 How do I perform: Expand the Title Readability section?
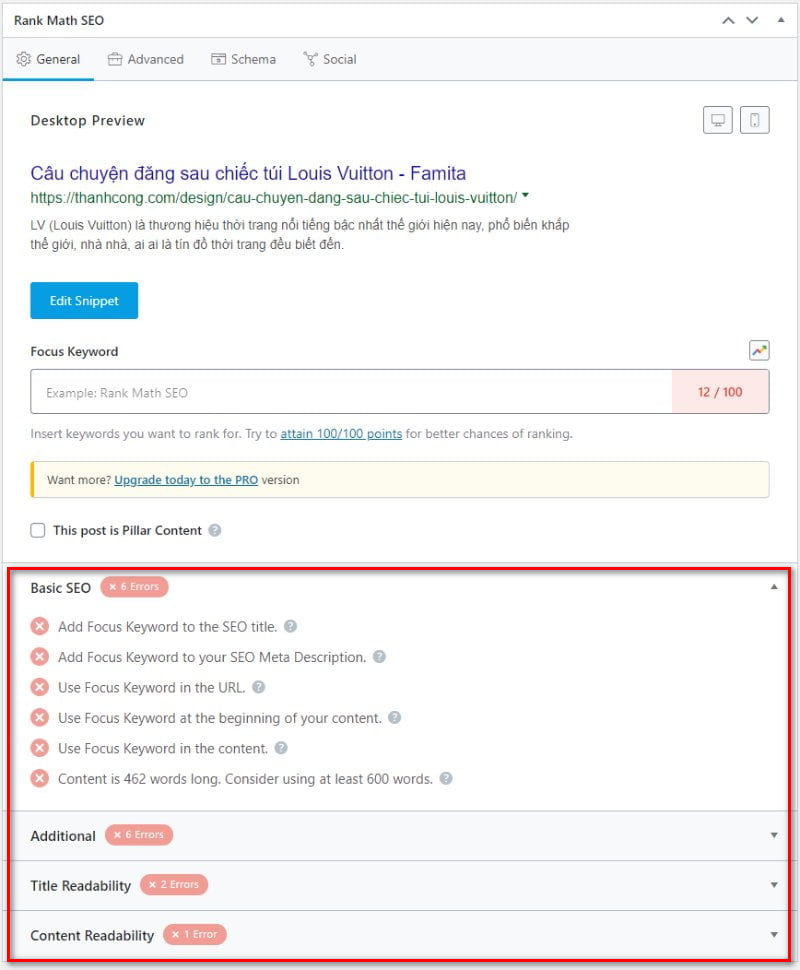point(774,885)
